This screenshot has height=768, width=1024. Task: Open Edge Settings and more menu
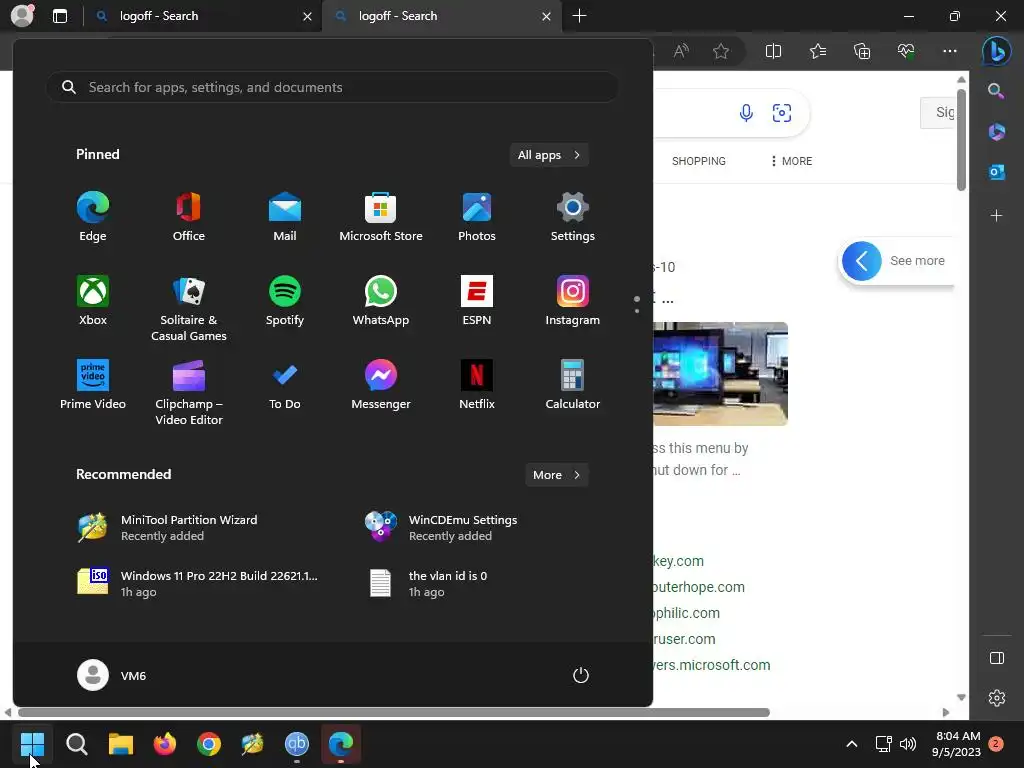(950, 51)
